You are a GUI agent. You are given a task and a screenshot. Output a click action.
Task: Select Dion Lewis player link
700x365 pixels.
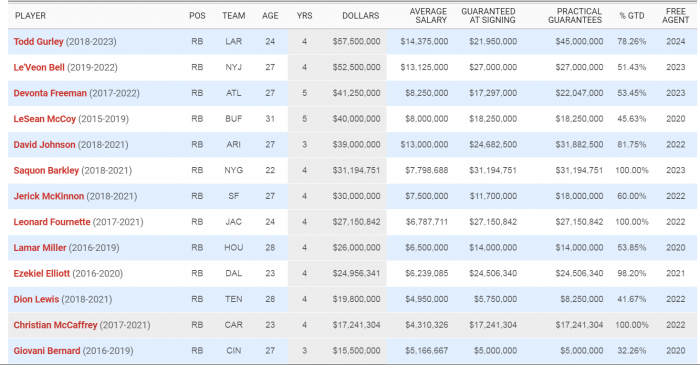click(x=36, y=299)
